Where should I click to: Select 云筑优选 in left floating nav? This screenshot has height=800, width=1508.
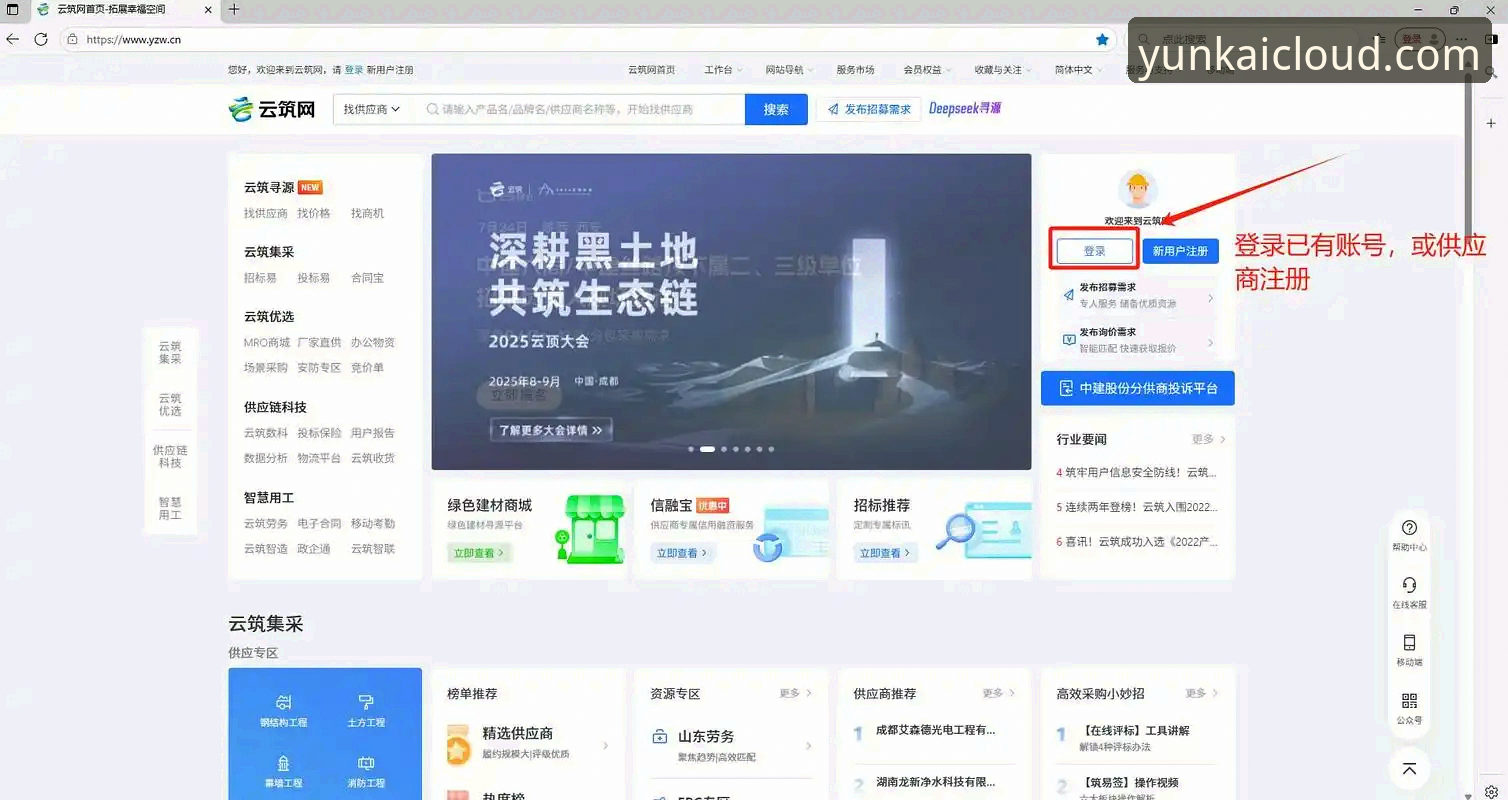[170, 404]
